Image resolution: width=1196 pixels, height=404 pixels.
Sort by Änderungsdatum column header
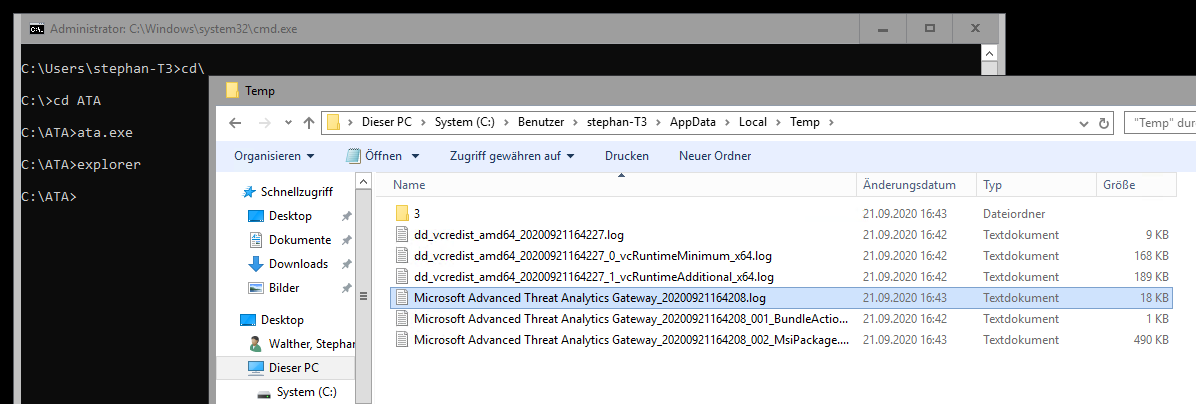(x=918, y=185)
